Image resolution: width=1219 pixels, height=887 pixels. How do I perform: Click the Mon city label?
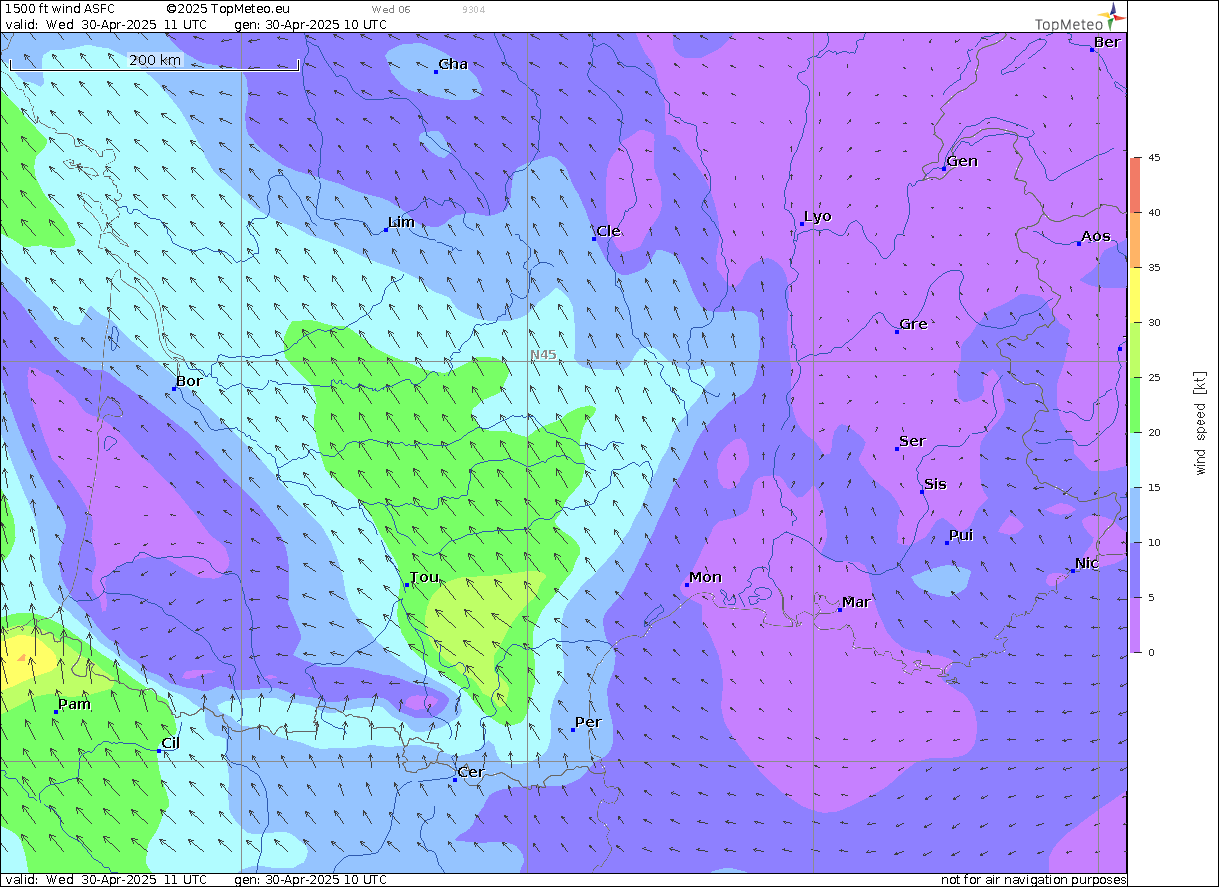pos(705,577)
